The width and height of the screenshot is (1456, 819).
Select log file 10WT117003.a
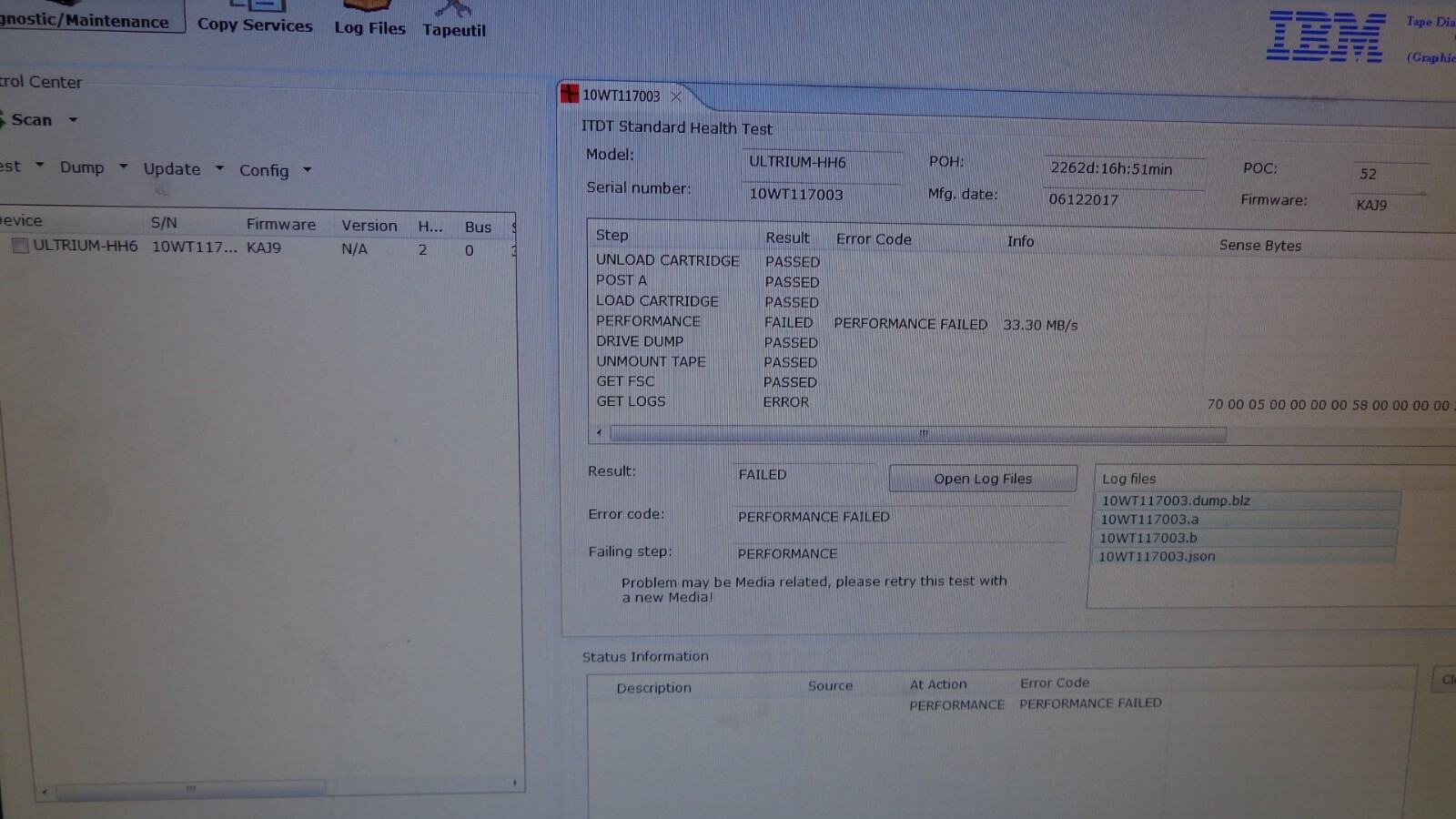(x=1246, y=520)
